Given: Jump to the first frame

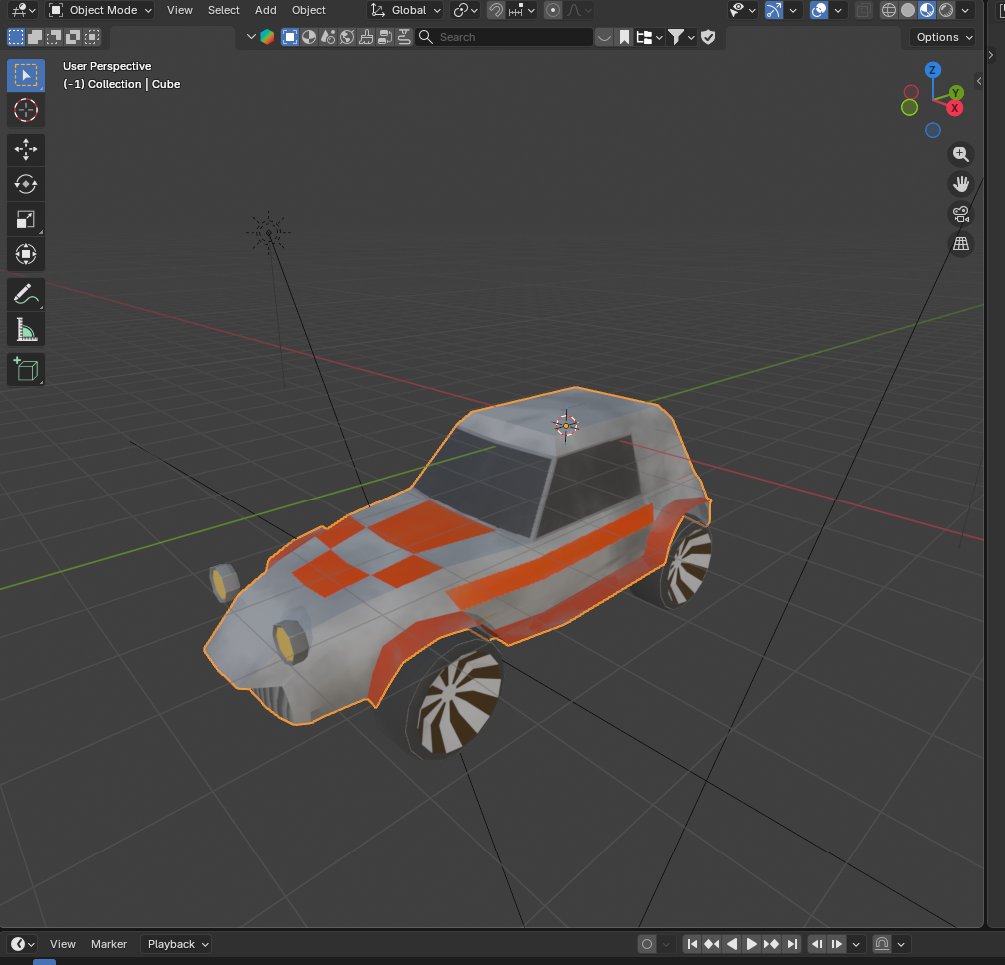Looking at the screenshot, I should tap(692, 944).
